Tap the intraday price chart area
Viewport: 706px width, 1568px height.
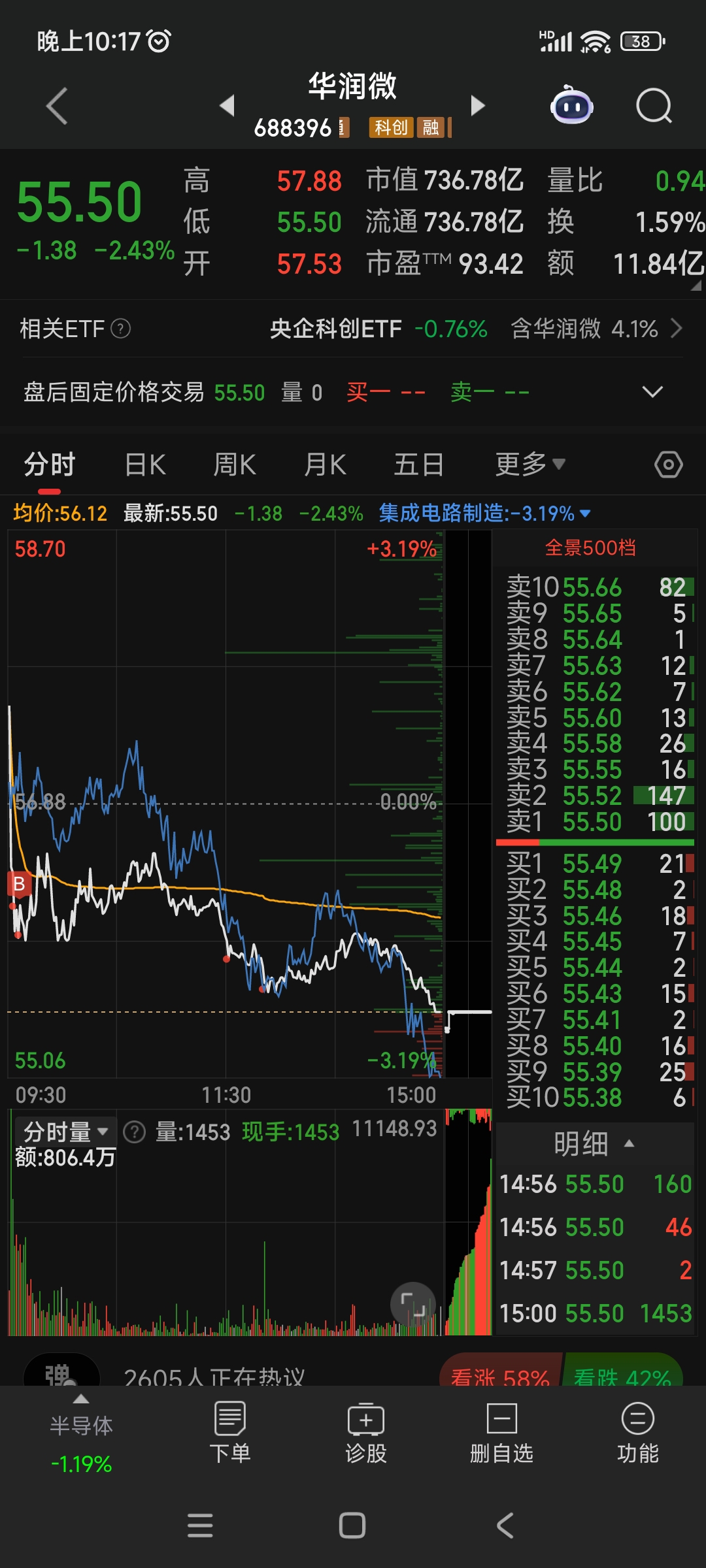pyautogui.click(x=226, y=804)
